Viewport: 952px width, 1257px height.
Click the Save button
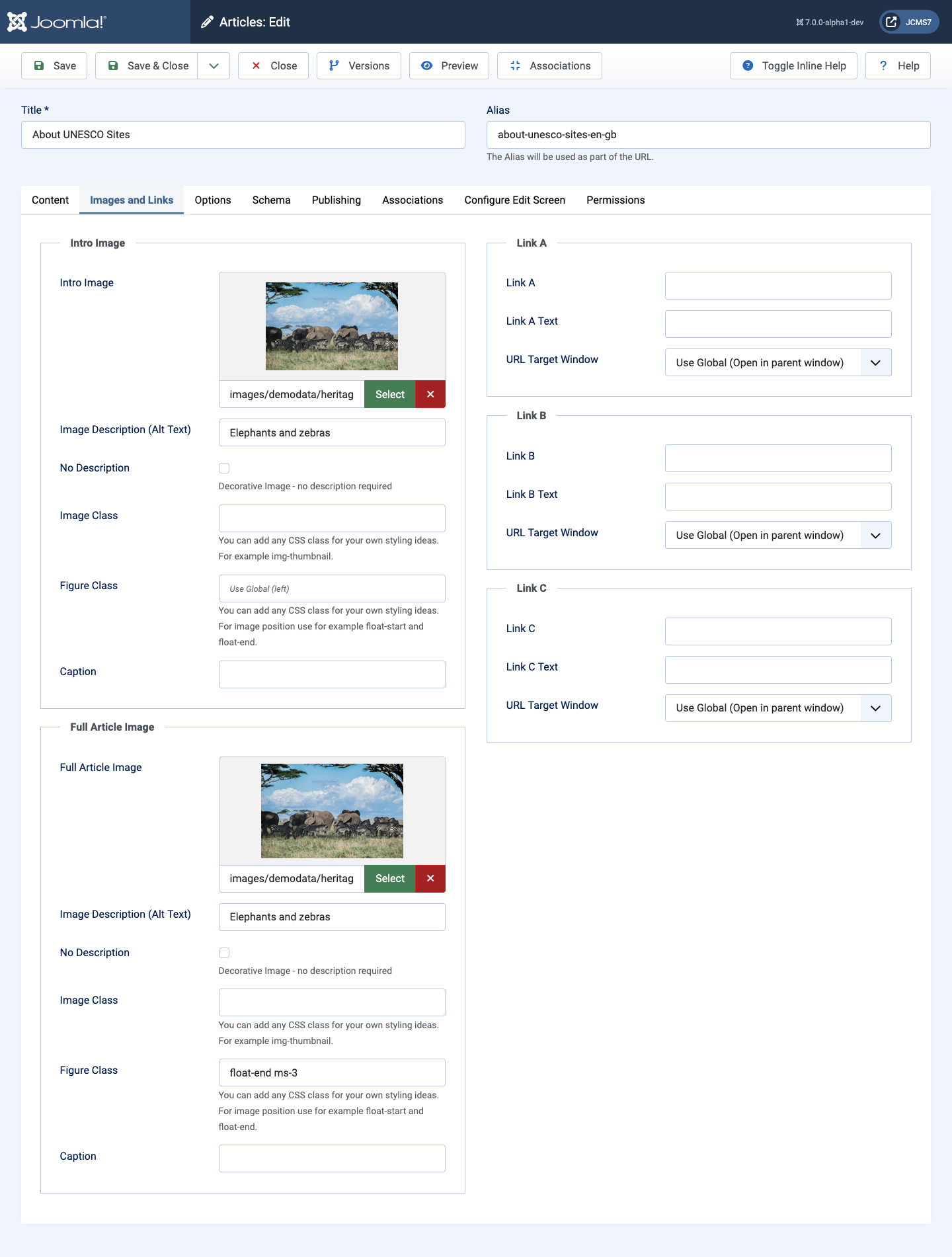point(54,65)
